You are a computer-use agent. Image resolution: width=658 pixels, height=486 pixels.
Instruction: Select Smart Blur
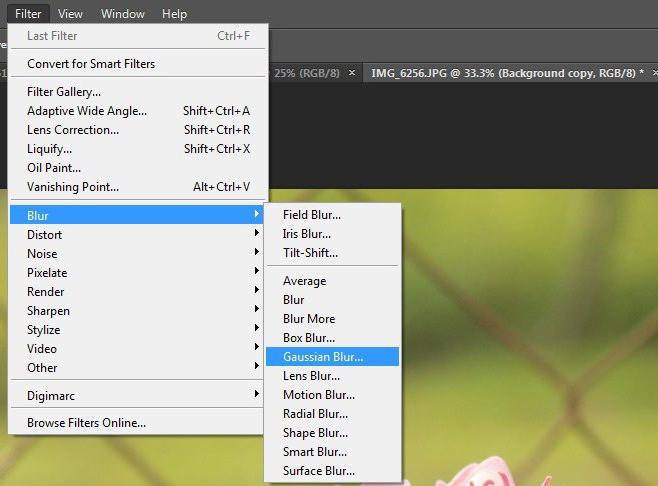tap(332, 452)
